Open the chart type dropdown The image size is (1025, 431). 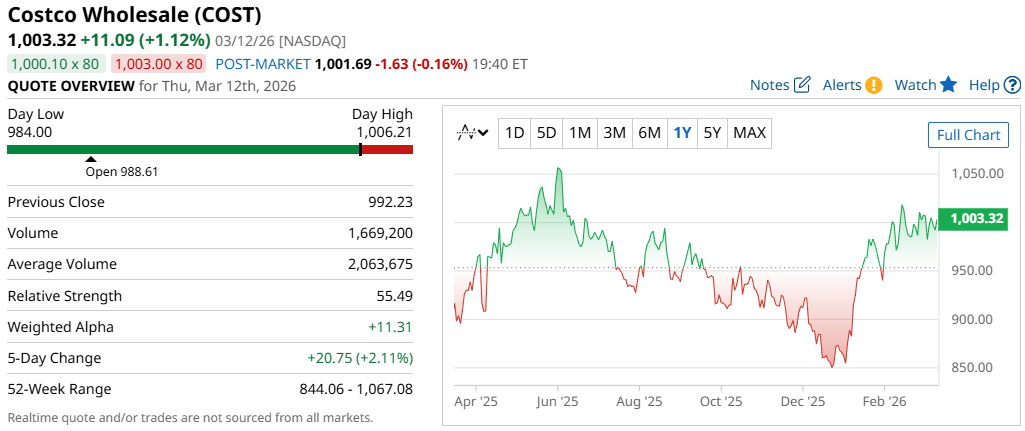click(x=472, y=133)
